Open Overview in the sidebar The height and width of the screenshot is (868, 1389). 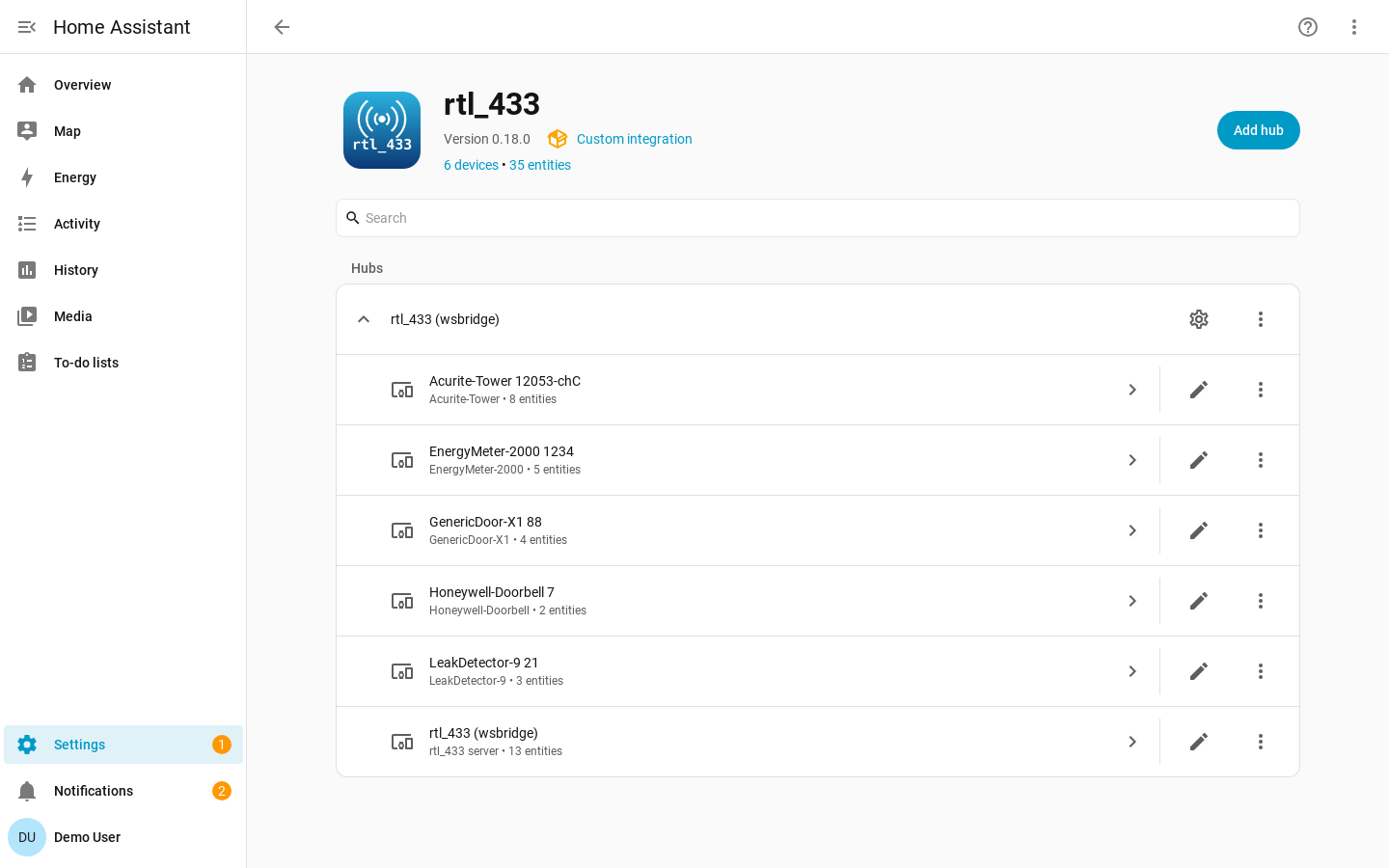pos(123,85)
